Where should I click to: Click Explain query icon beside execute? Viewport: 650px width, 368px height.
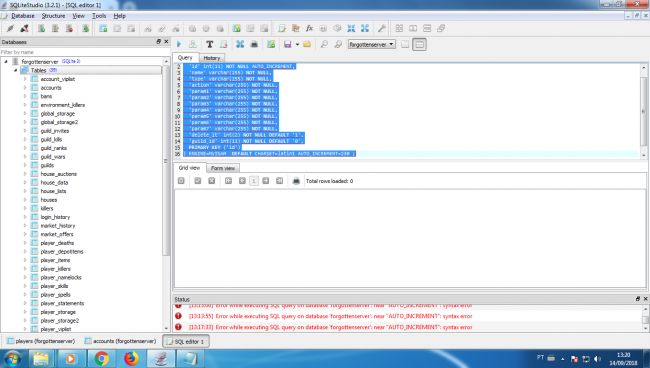(x=193, y=44)
